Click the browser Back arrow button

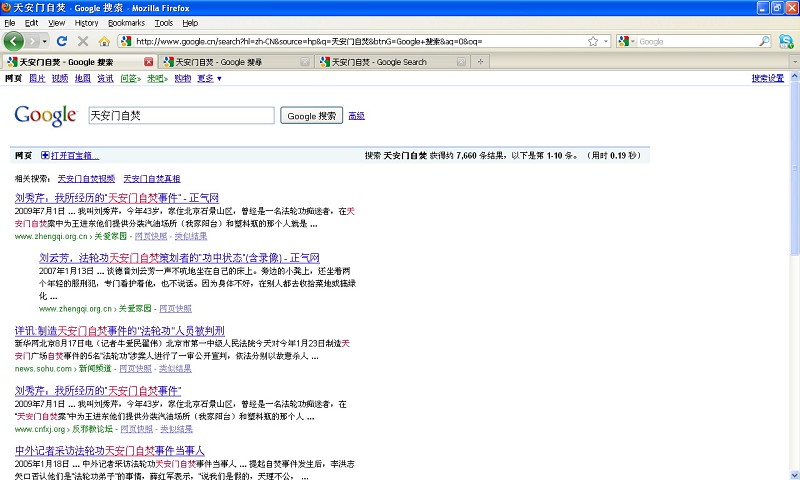14,41
